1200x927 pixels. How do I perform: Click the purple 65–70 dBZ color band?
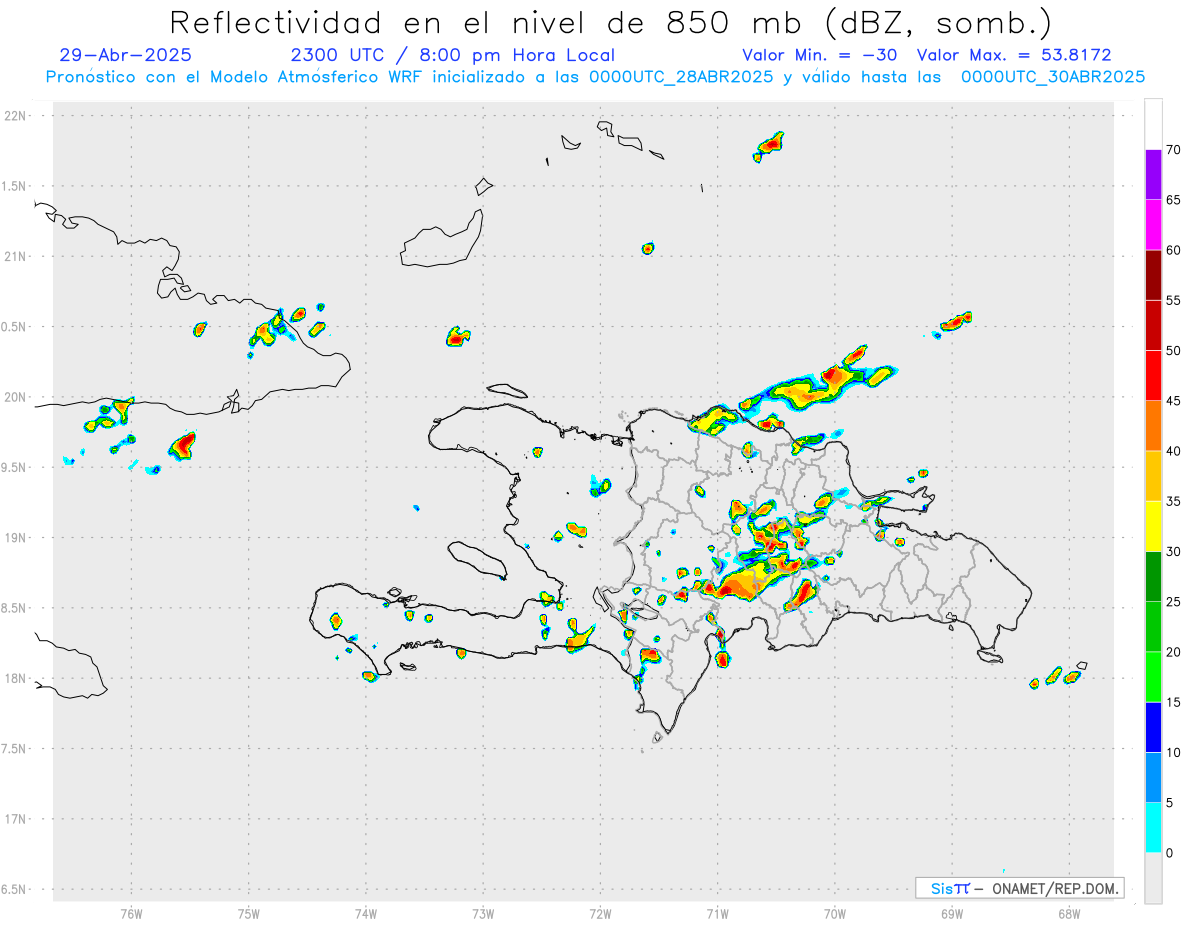(x=1153, y=175)
